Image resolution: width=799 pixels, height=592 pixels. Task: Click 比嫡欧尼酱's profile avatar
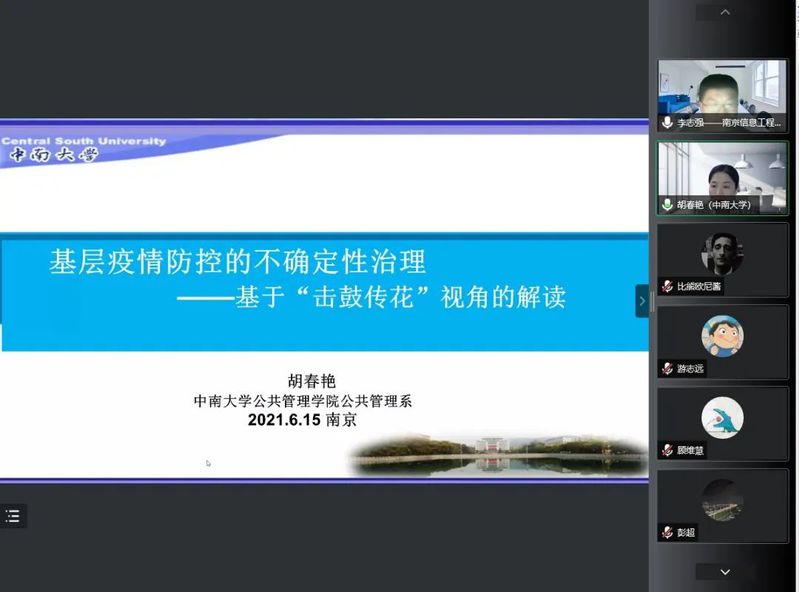pos(722,253)
